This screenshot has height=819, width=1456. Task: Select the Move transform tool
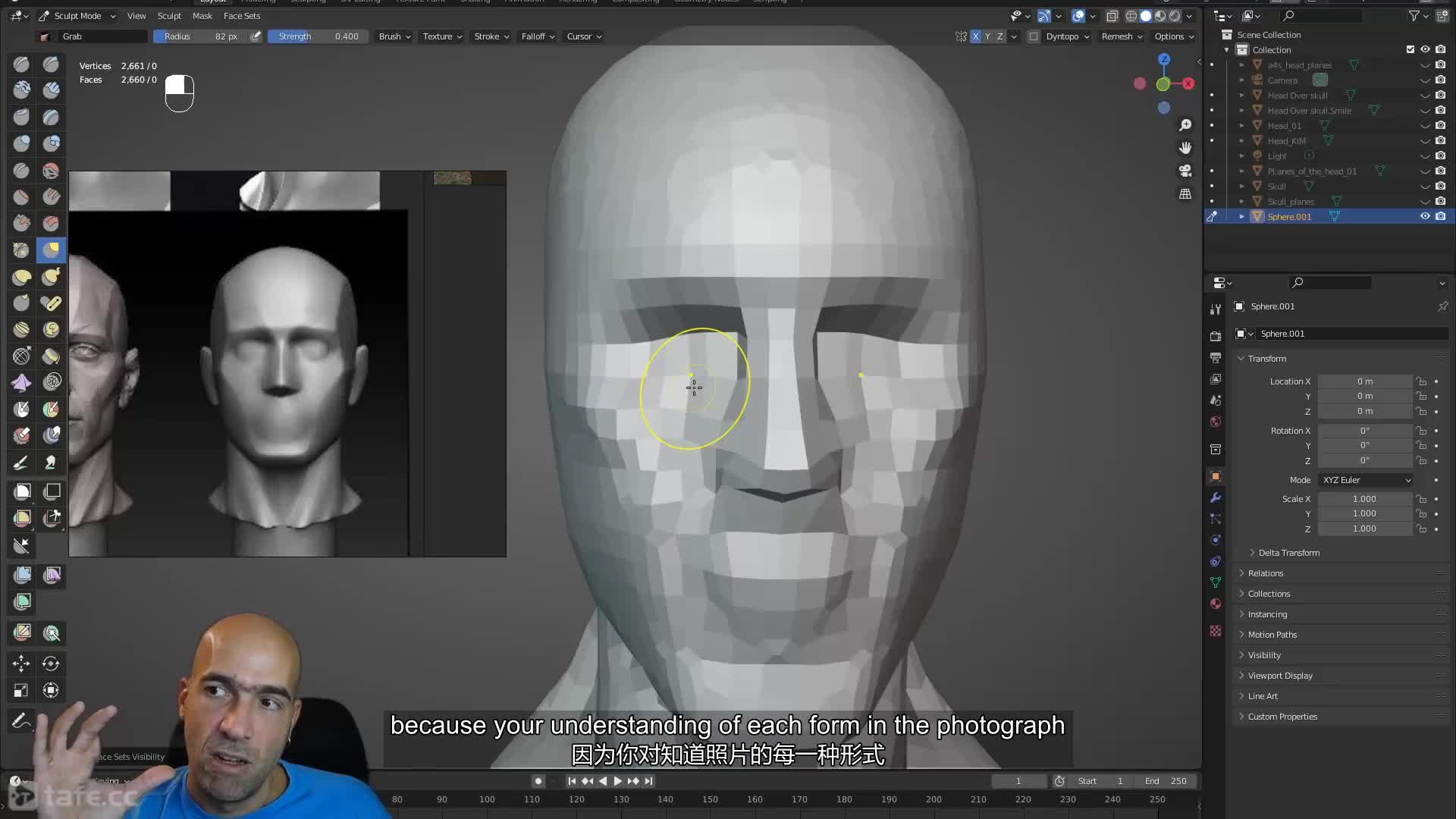coord(21,664)
